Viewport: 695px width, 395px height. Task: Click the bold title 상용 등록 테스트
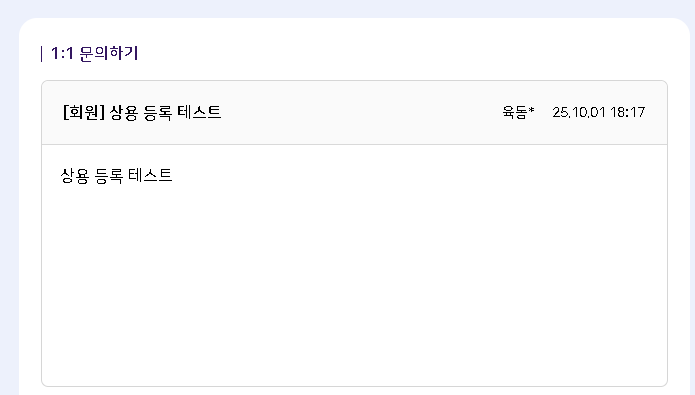(165, 112)
